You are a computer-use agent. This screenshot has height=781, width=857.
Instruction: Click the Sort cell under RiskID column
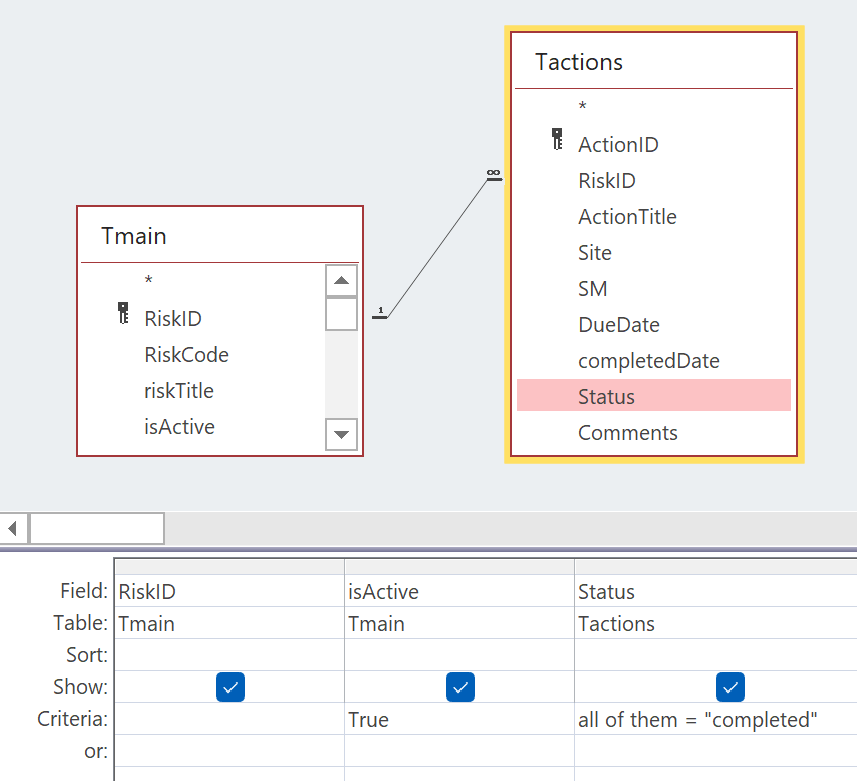coord(229,655)
